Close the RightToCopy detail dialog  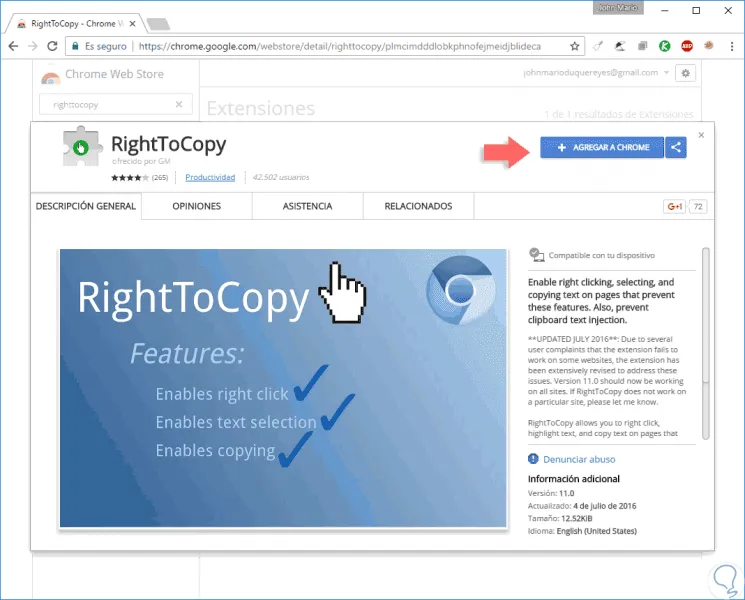pos(701,135)
